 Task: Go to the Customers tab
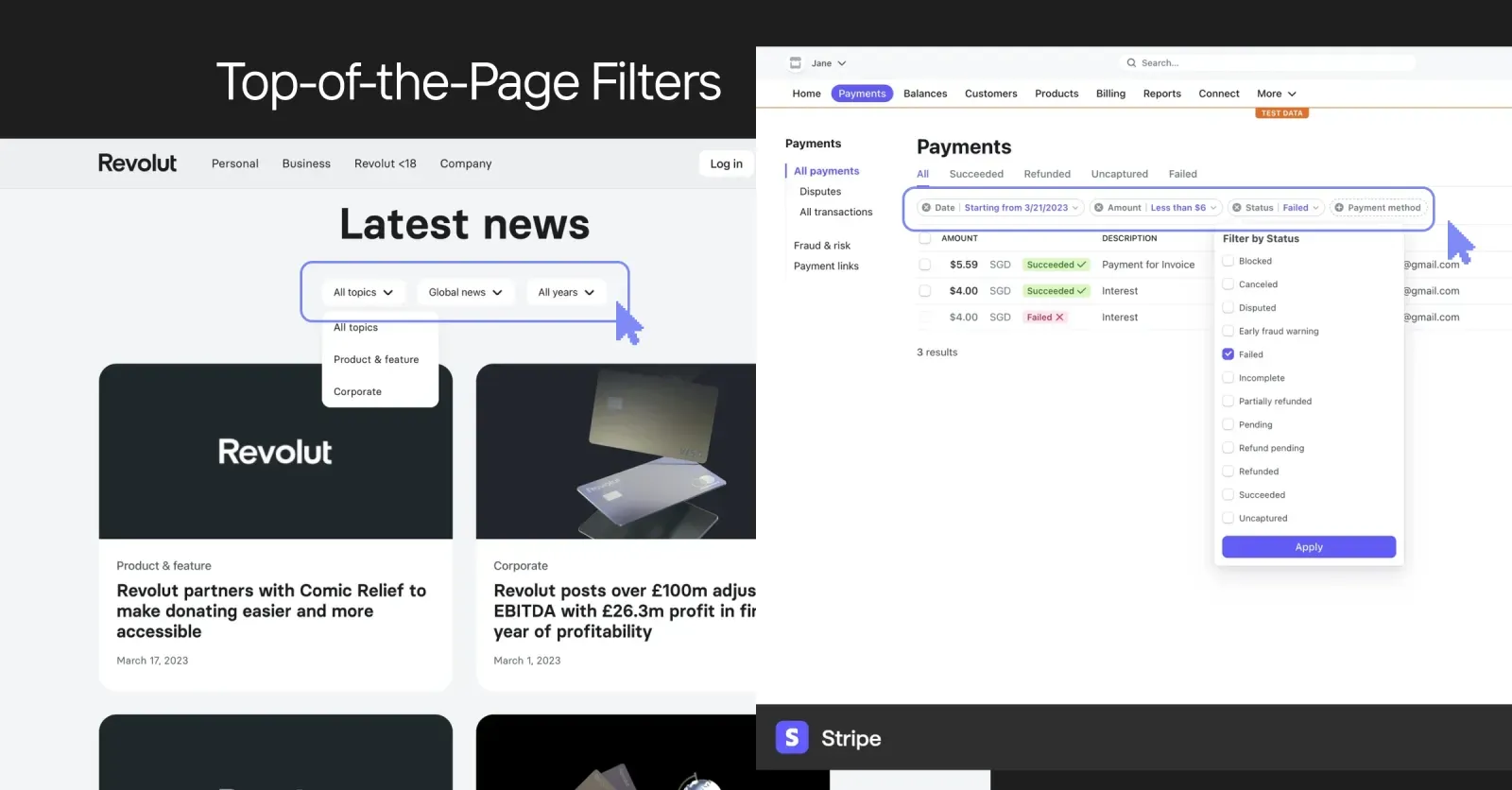[x=990, y=94]
